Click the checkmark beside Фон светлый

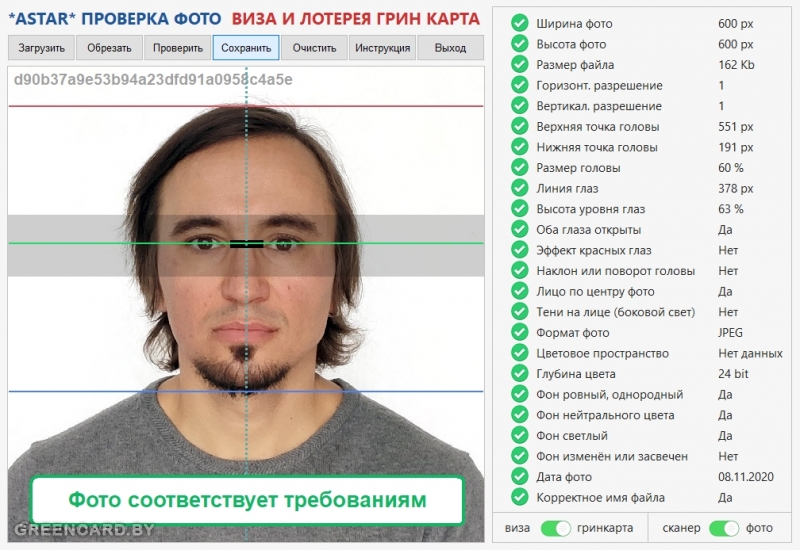(519, 435)
